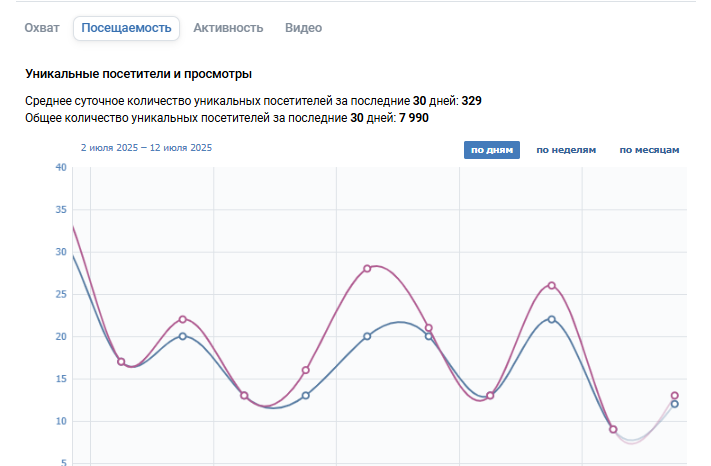711x466 pixels.
Task: Switch chart to по месяцам
Action: (x=649, y=150)
